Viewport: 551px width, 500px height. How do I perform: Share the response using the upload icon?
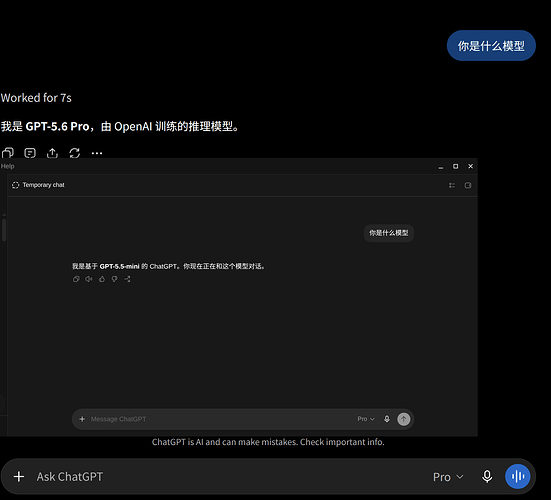pyautogui.click(x=52, y=153)
